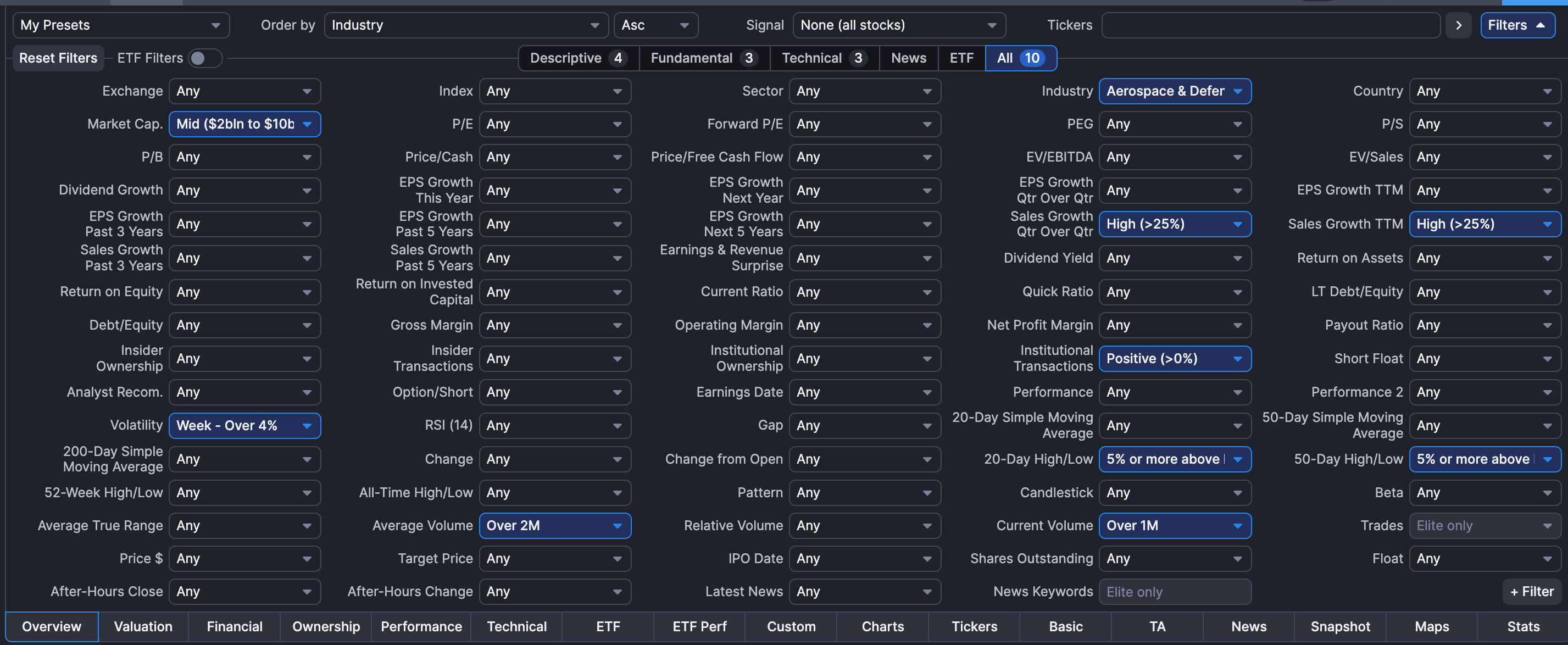Toggle the ETF Filters switch
This screenshot has width=1568, height=645.
coord(204,58)
